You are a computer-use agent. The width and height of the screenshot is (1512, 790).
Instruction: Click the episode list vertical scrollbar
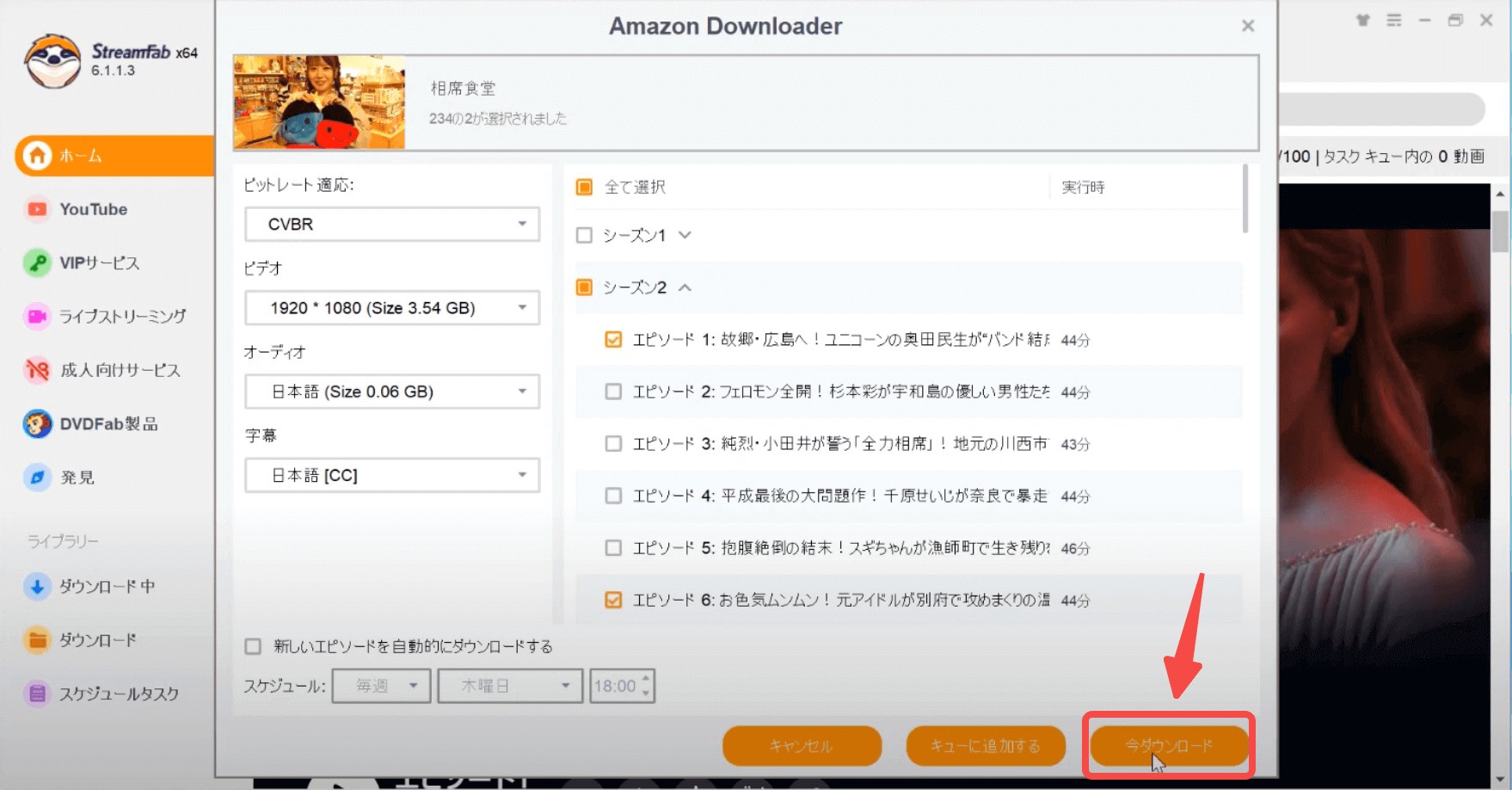pos(1245,199)
